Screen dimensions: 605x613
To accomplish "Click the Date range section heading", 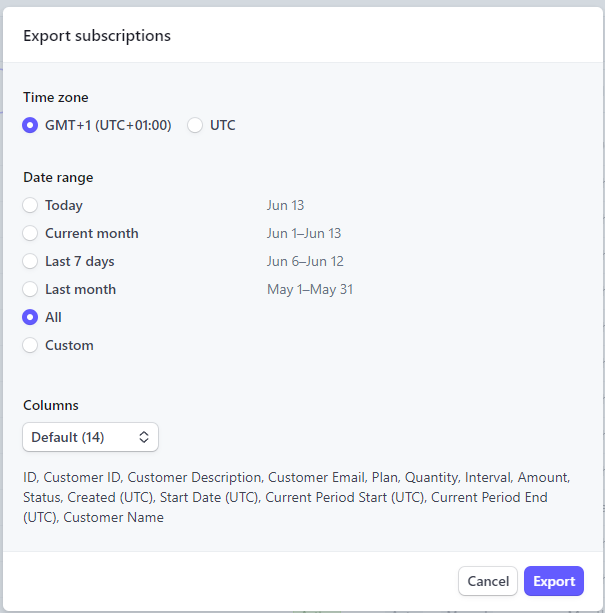I will 58,177.
